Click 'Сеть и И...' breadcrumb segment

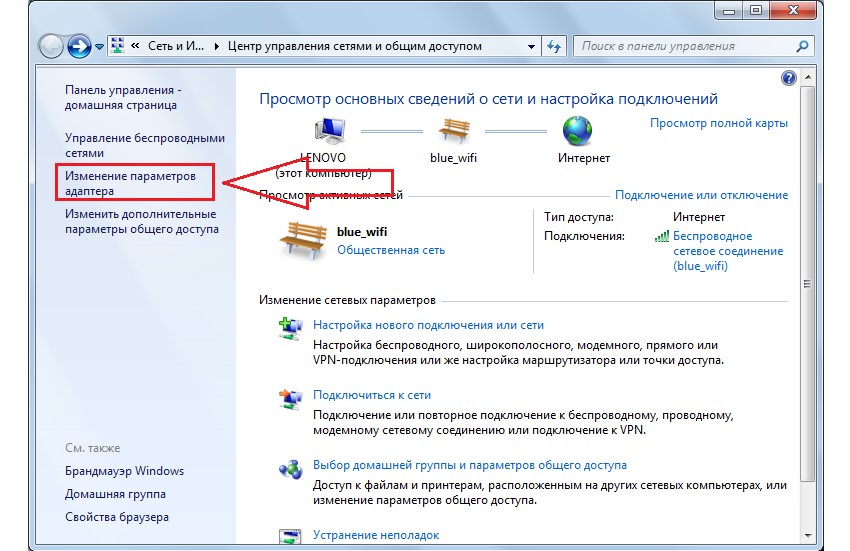click(x=176, y=46)
